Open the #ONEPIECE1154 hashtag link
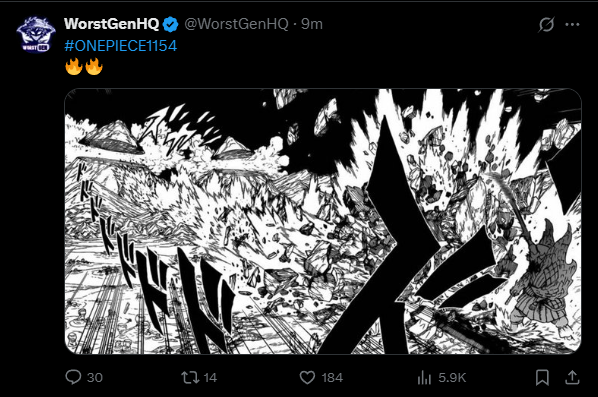The width and height of the screenshot is (598, 397). [121, 46]
